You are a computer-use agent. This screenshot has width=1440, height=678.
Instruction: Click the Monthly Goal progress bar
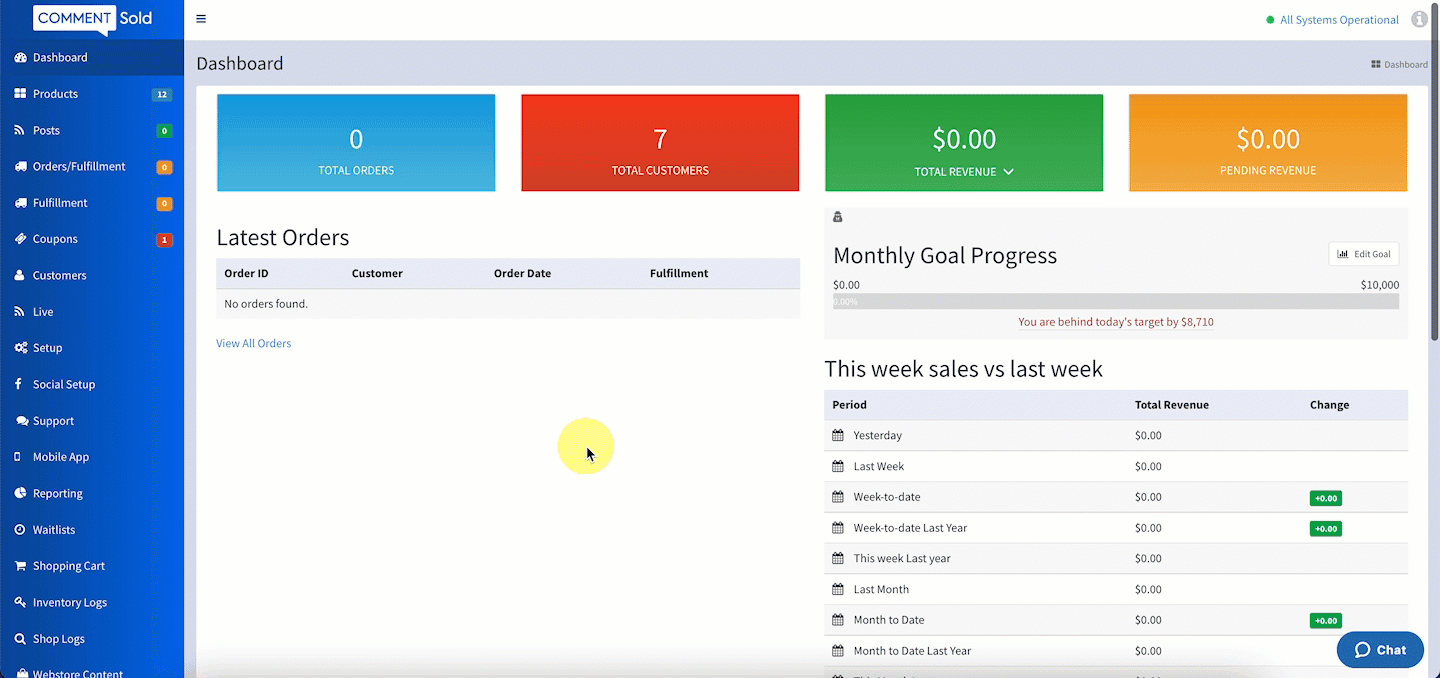1115,301
